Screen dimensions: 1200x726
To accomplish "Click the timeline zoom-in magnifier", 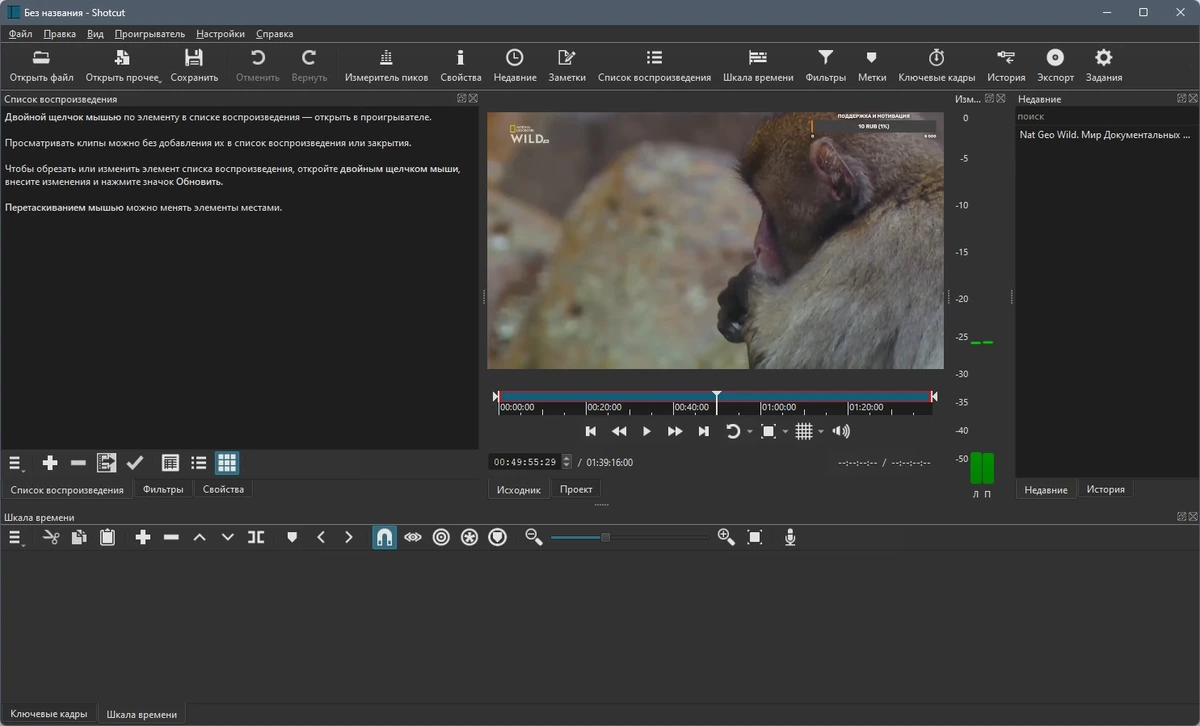I will click(726, 537).
